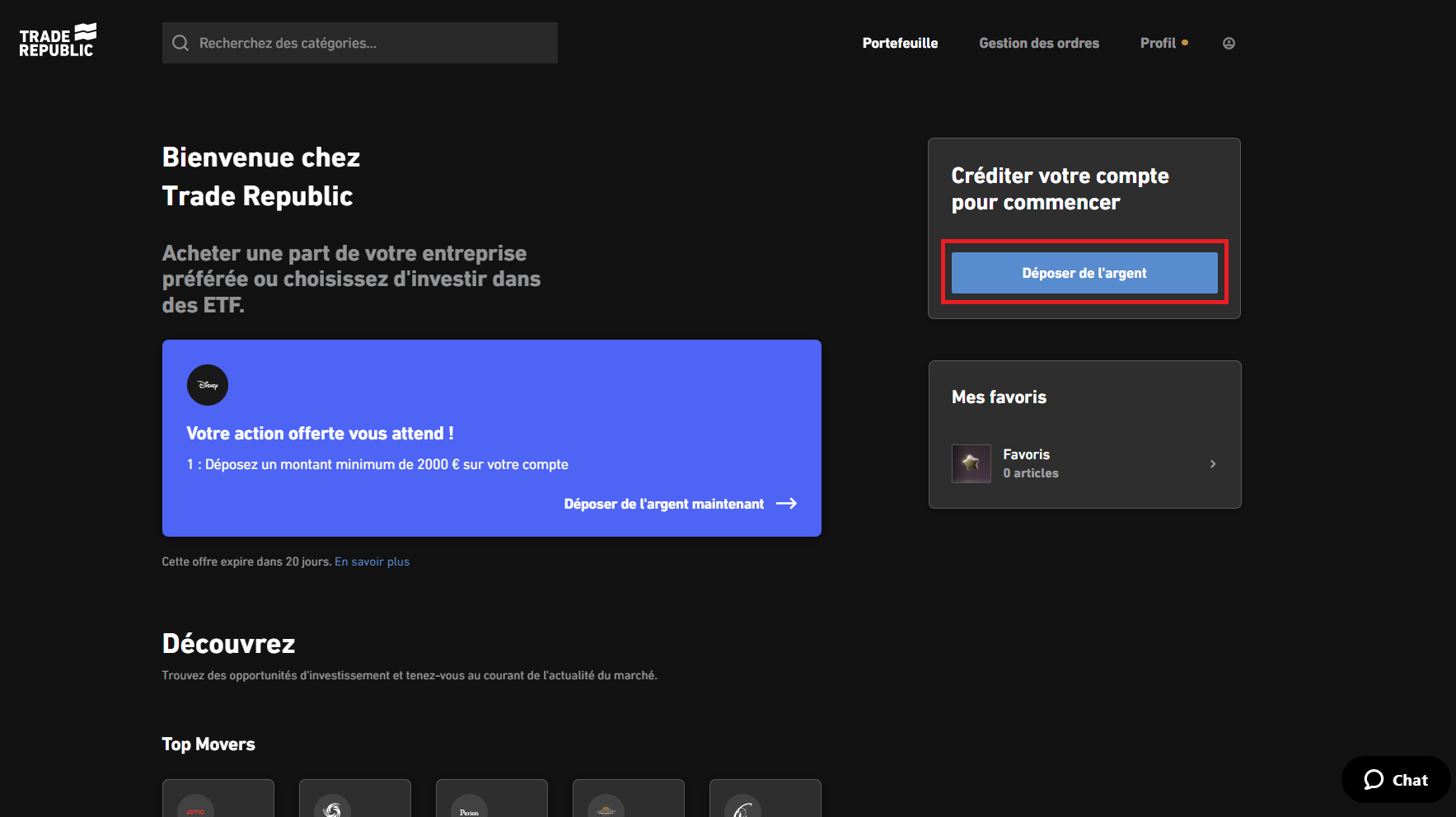1456x817 pixels.
Task: Open the Profil menu item
Action: click(1158, 43)
